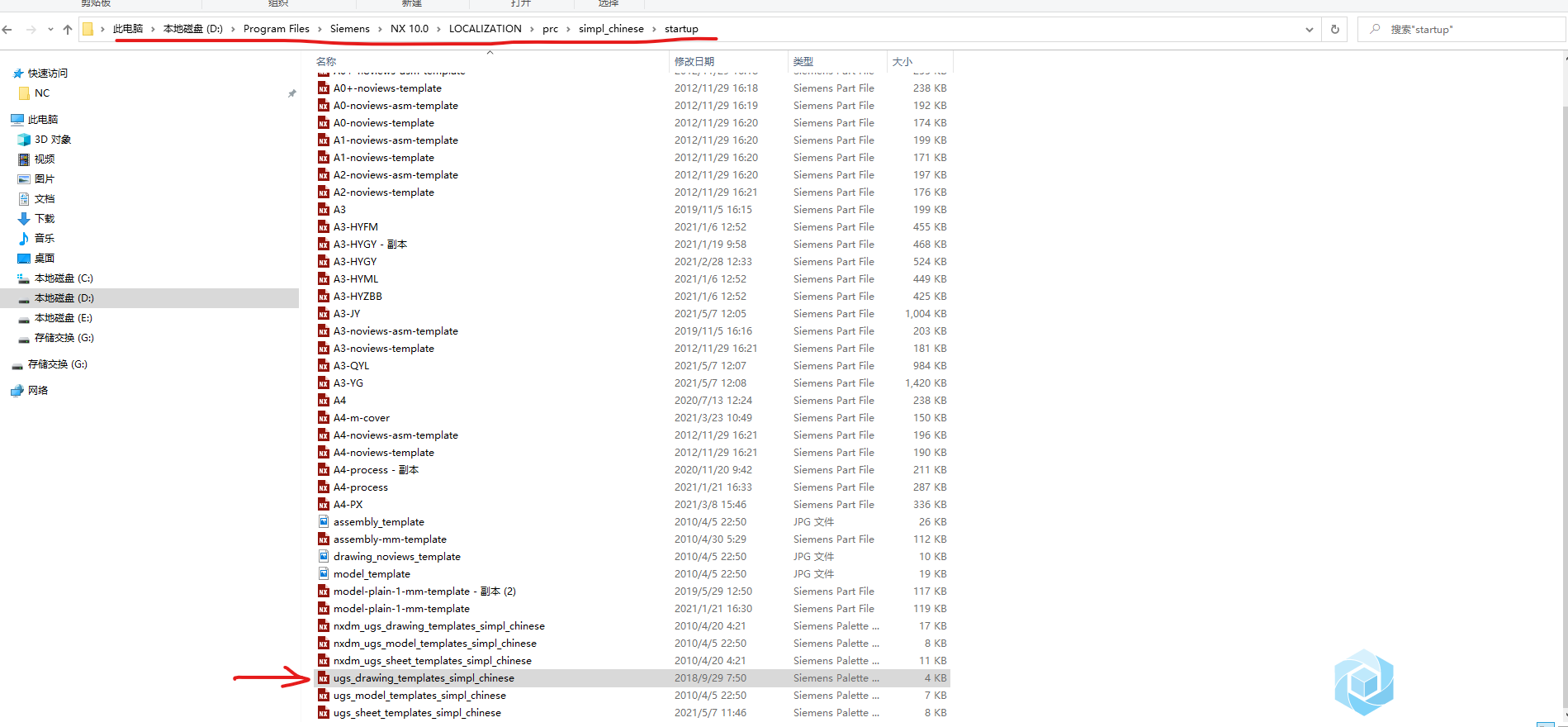
Task: Open the 桌面 folder icon
Action: click(24, 259)
